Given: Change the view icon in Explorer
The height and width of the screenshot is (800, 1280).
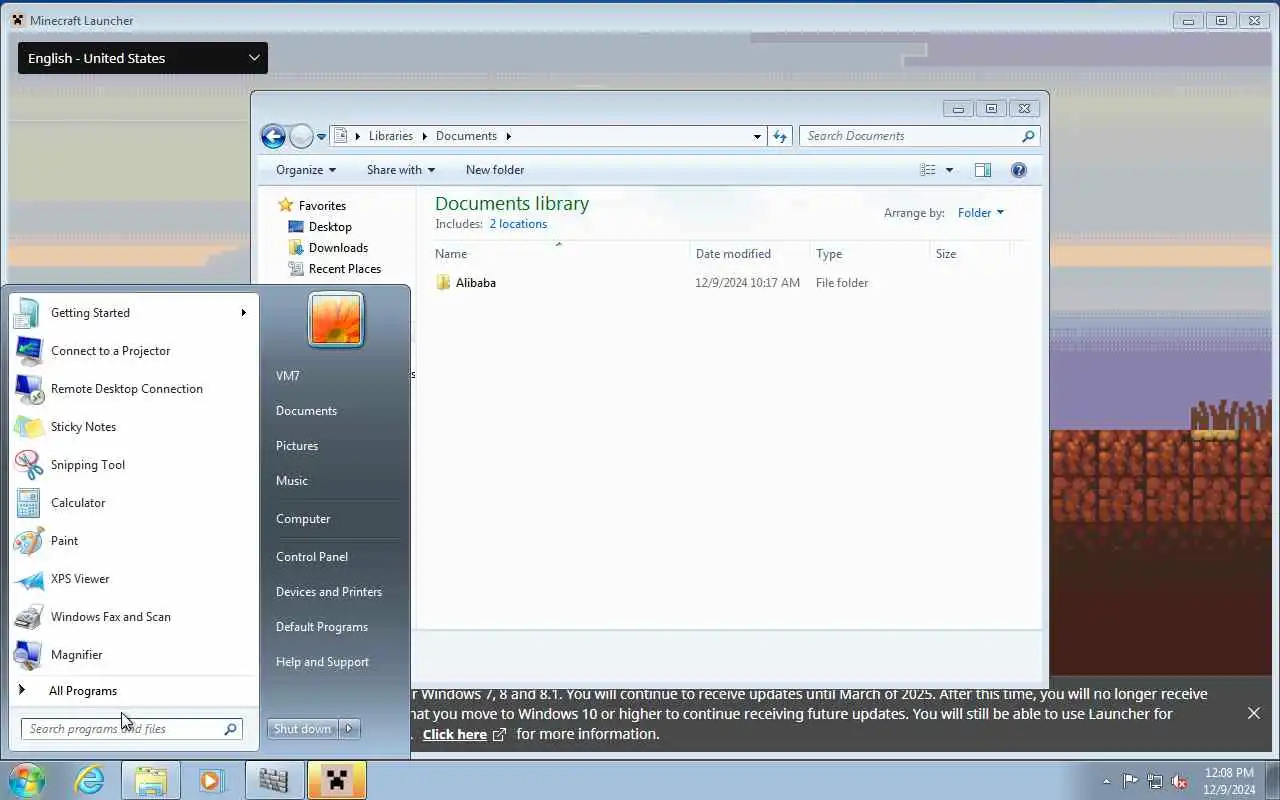Looking at the screenshot, I should point(928,170).
